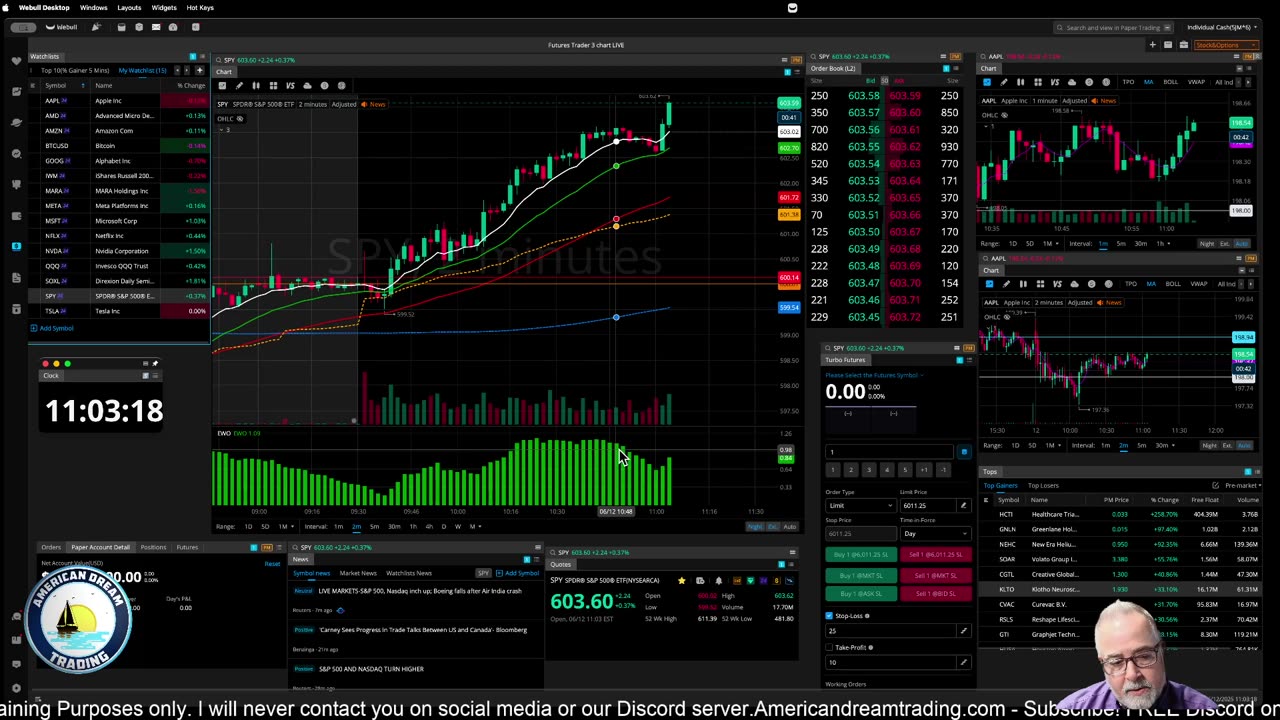Open the grid layout icon in SPY chart toolbar
Screen dimensions: 1280x720
[273, 86]
